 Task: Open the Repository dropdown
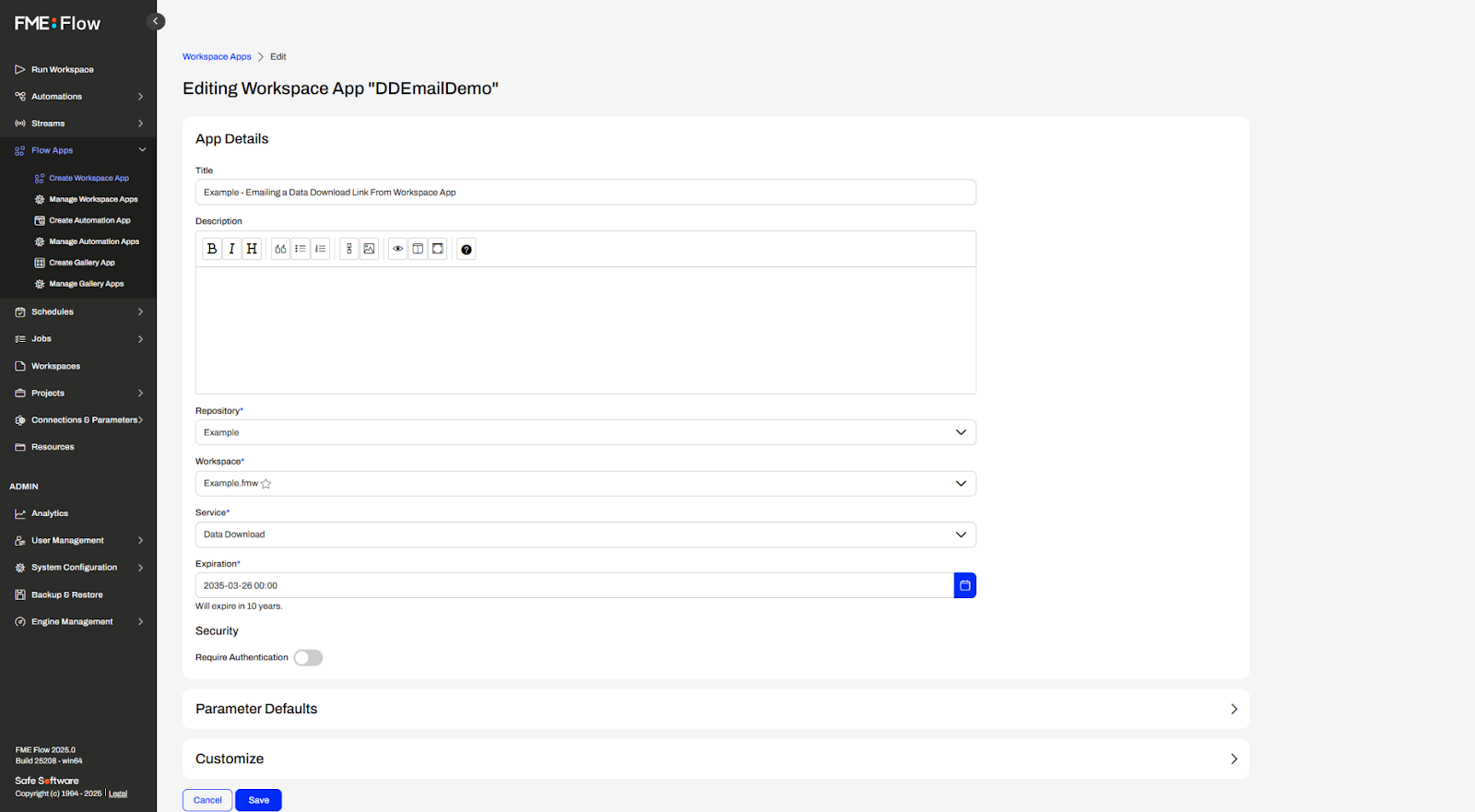pos(585,432)
